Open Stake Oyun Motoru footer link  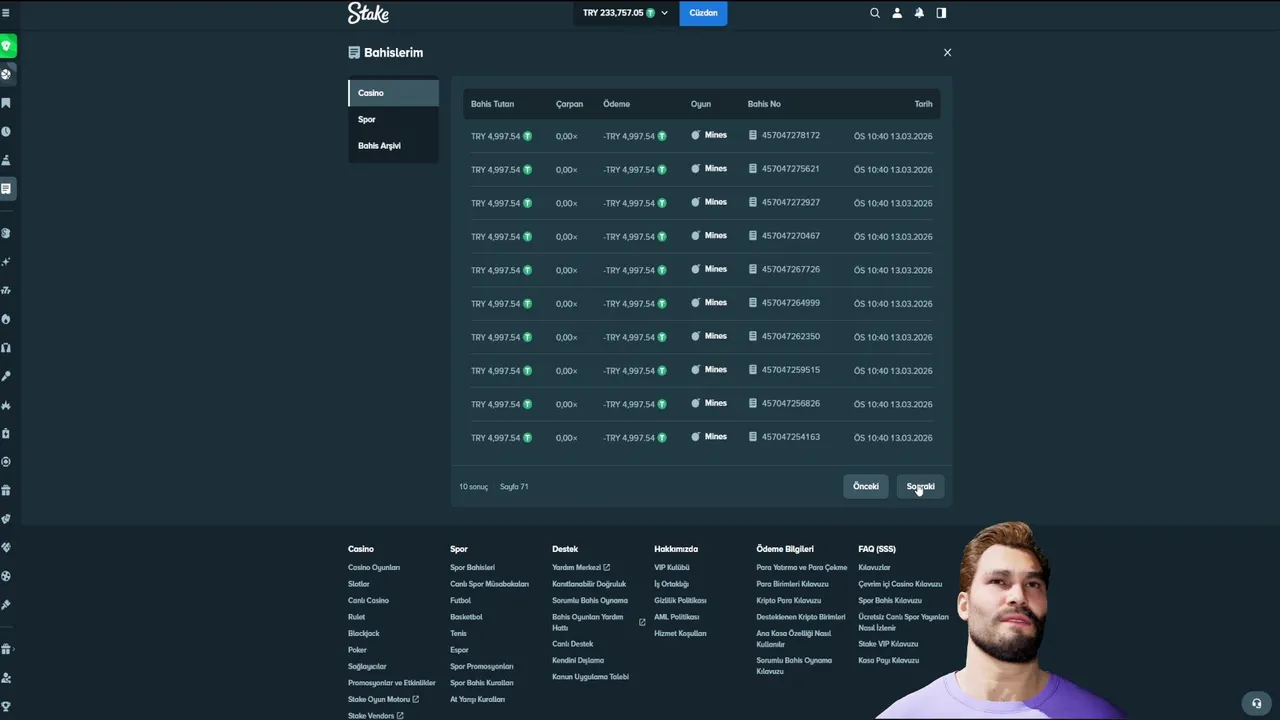383,699
